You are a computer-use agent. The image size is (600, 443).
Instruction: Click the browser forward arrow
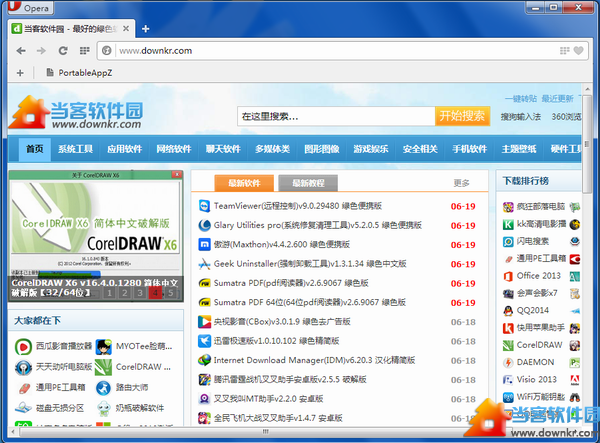[x=41, y=50]
